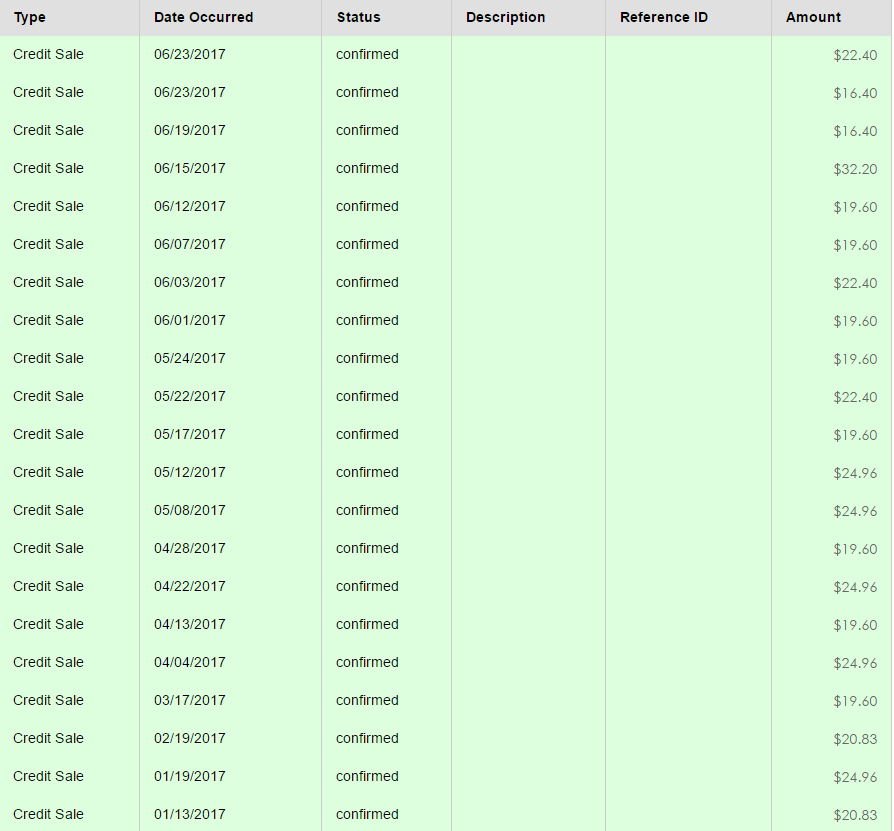Click the $24.96 amount for 04/04/2017
894x831 pixels.
click(x=855, y=663)
